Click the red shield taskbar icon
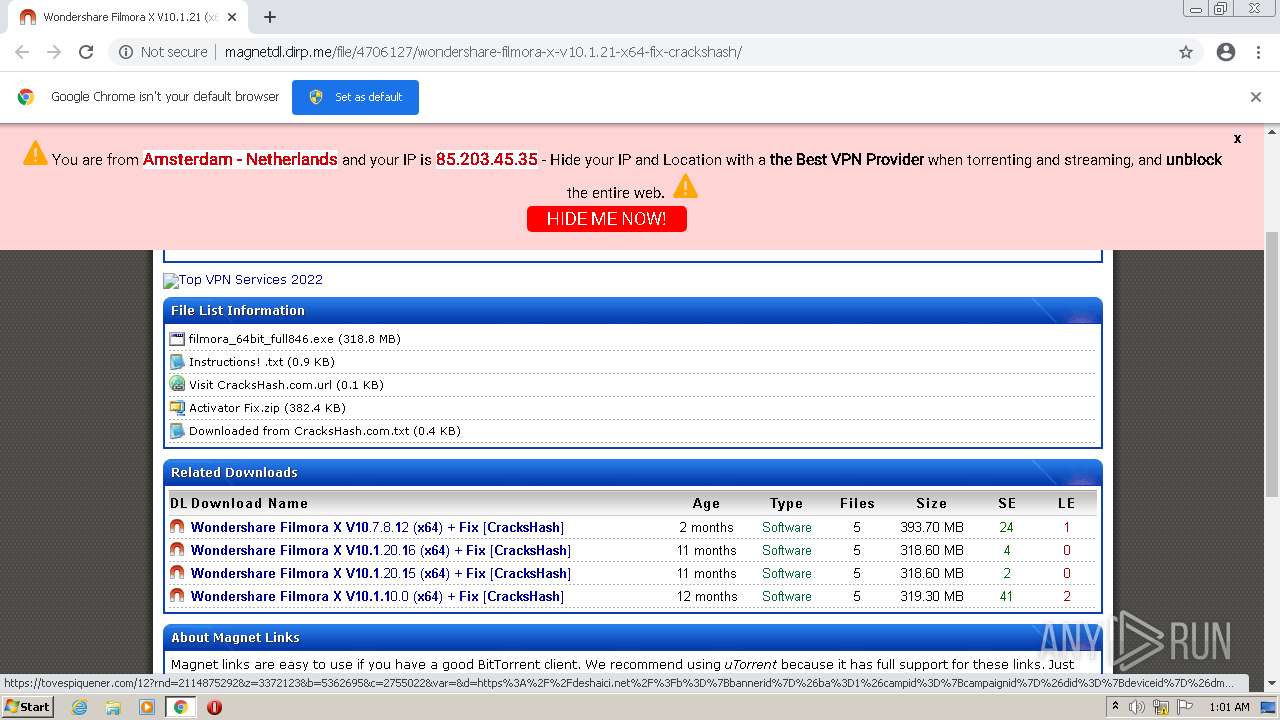Image resolution: width=1280 pixels, height=720 pixels. (214, 707)
